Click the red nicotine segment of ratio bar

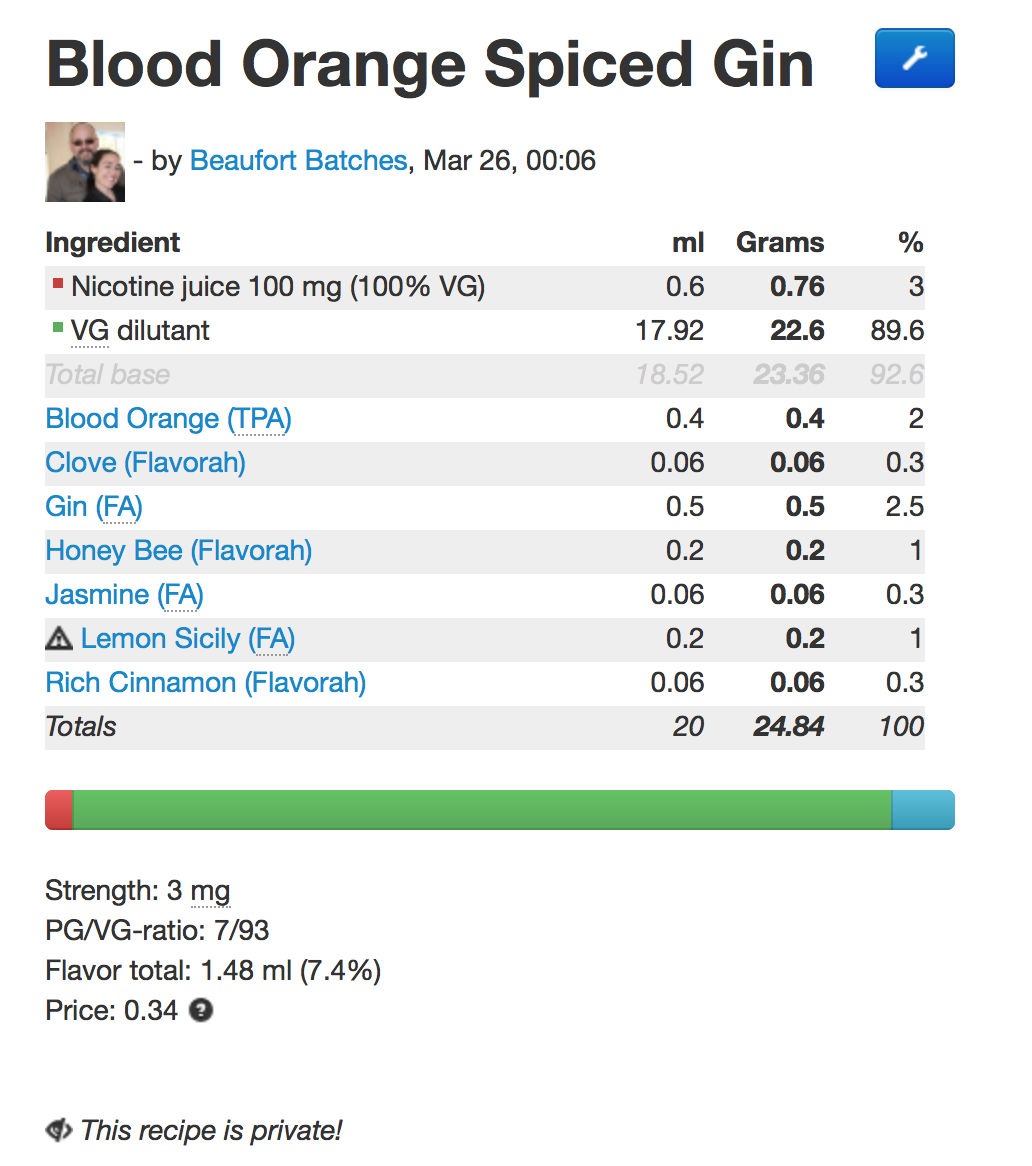(x=59, y=810)
